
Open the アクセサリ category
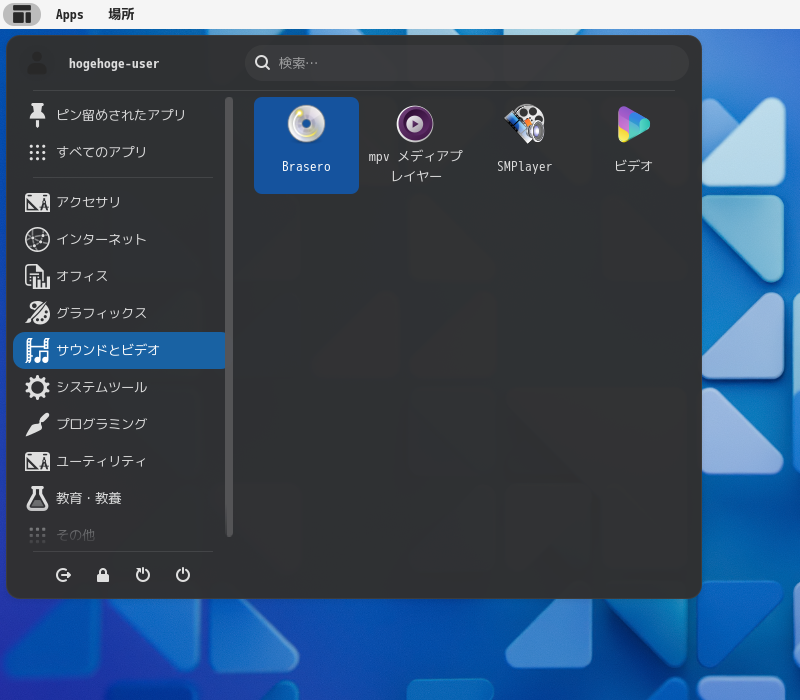tap(119, 202)
